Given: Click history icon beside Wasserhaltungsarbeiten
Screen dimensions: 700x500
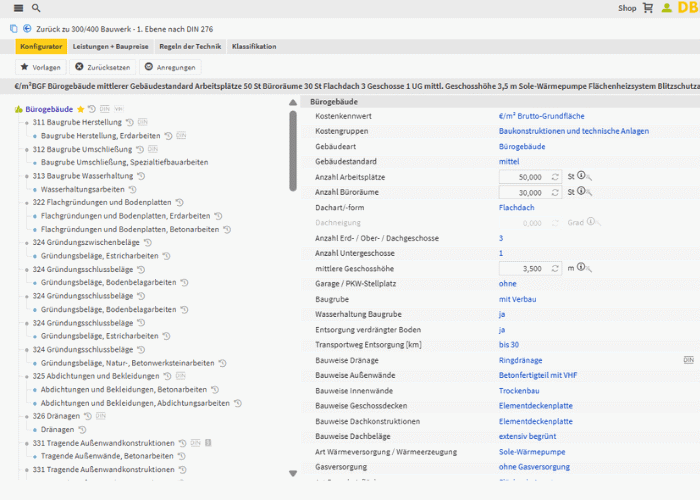Looking at the screenshot, I should click(x=133, y=189).
